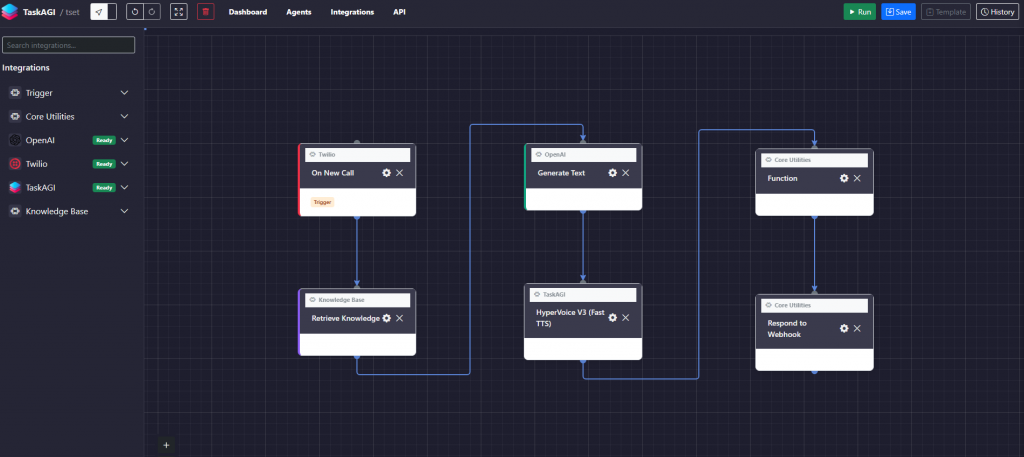Select the On New Call node title
This screenshot has height=457, width=1024.
pyautogui.click(x=332, y=173)
